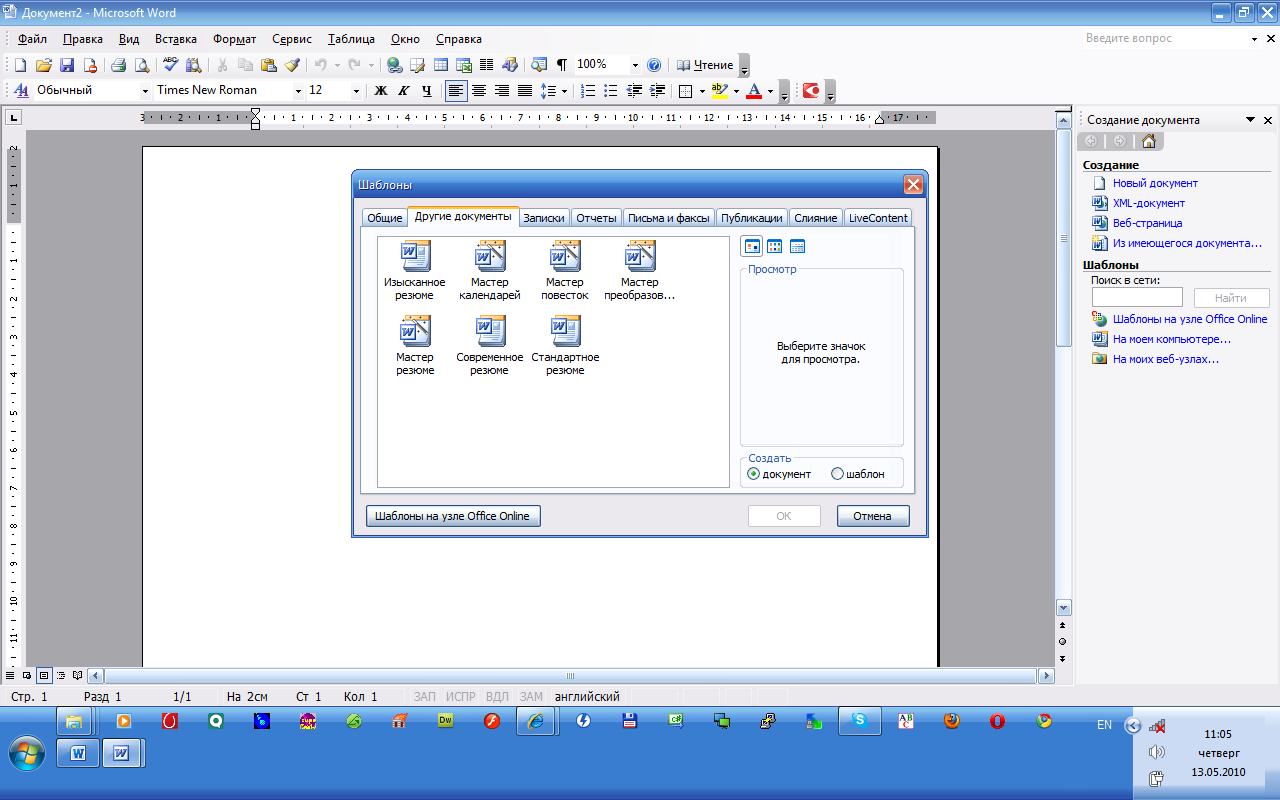Image resolution: width=1280 pixels, height=800 pixels.
Task: Switch to the Отчеты tab
Action: tap(596, 218)
